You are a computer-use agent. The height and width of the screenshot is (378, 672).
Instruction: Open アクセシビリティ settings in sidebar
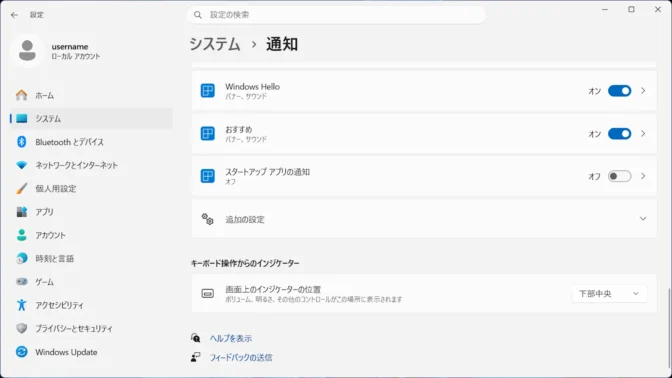click(91, 305)
